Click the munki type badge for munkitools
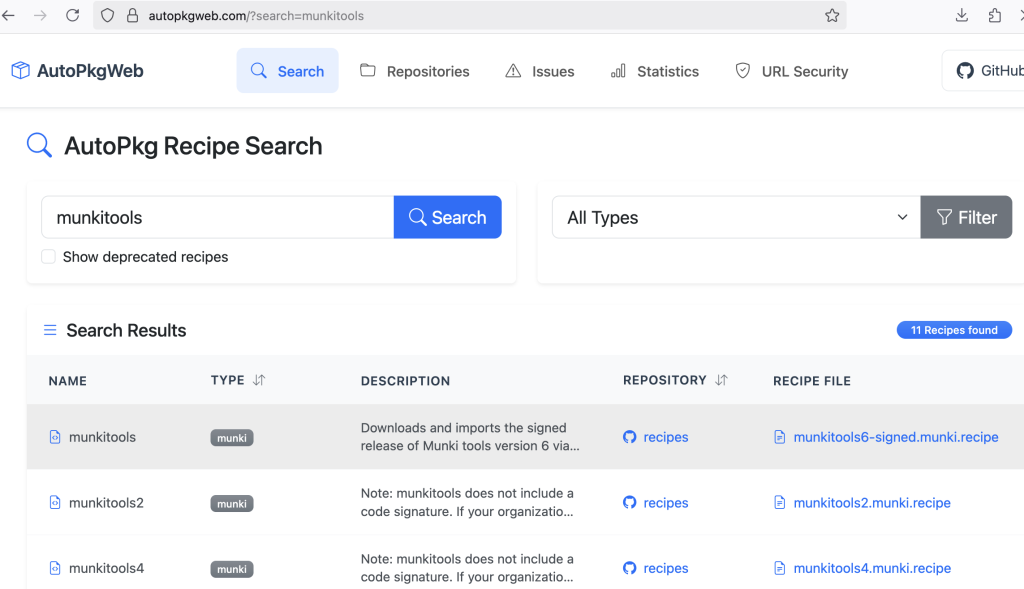Screen dimensions: 1024x589 pos(232,438)
